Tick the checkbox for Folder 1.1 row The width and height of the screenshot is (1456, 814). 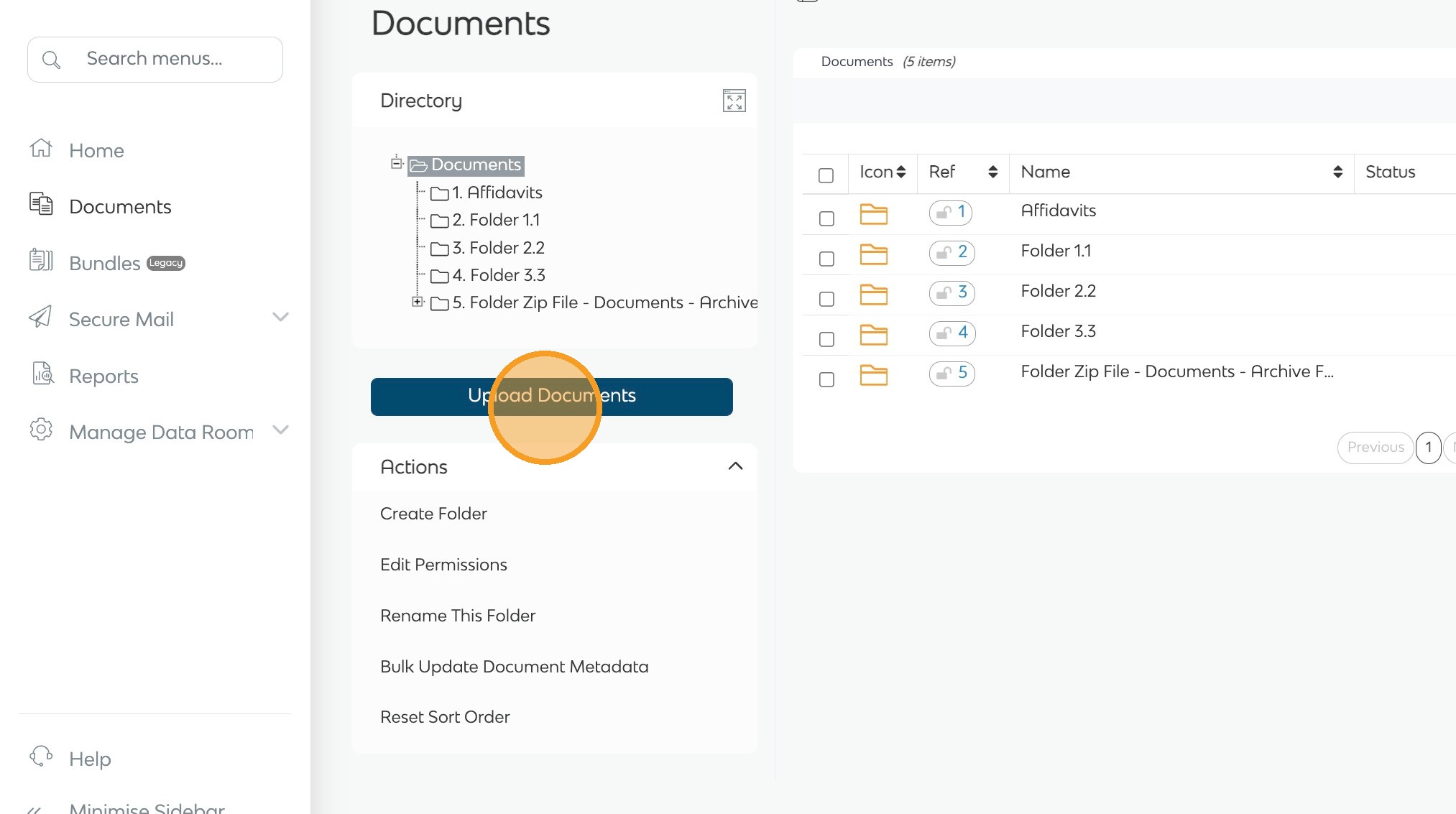826,259
